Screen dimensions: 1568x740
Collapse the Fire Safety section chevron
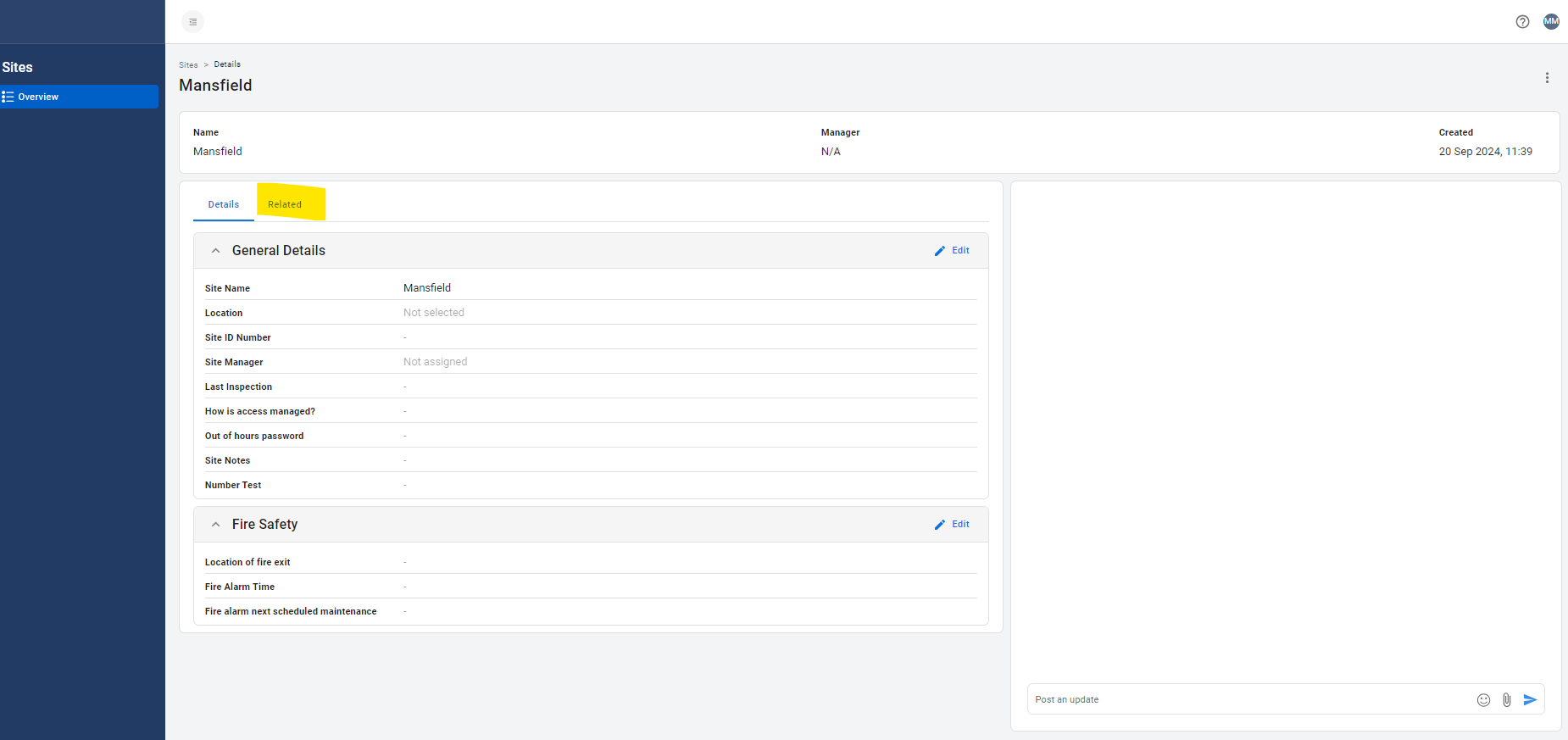point(216,525)
